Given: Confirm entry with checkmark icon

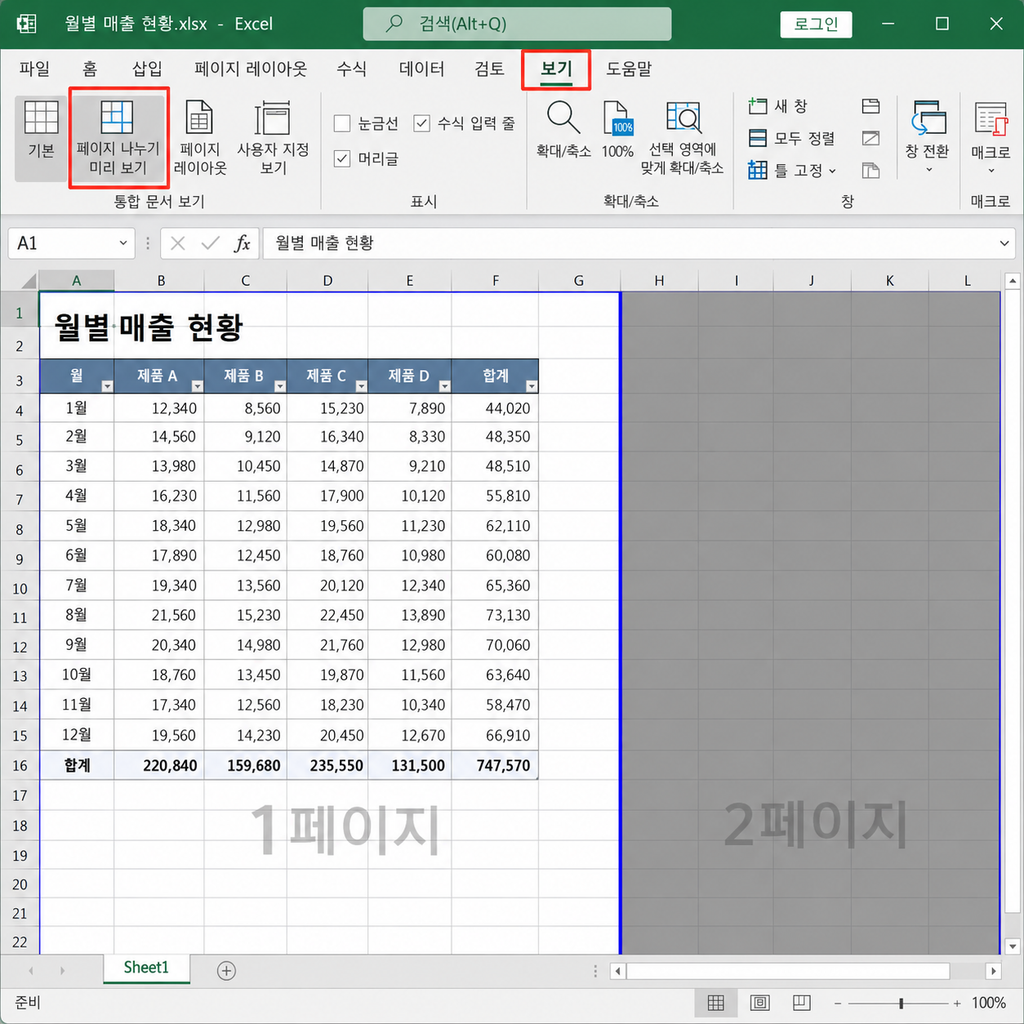Looking at the screenshot, I should [x=210, y=244].
